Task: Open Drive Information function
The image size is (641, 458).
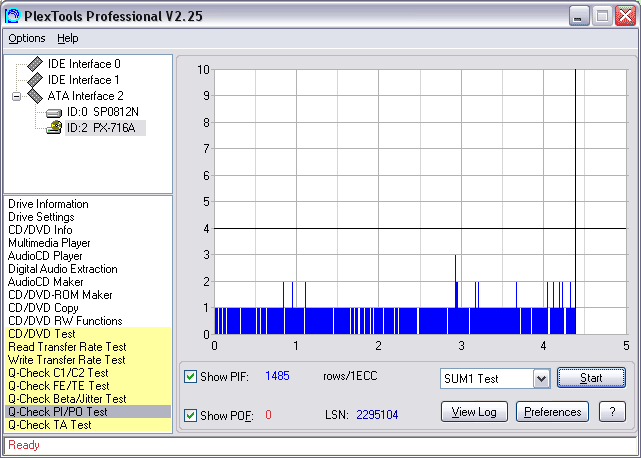Action: (48, 204)
